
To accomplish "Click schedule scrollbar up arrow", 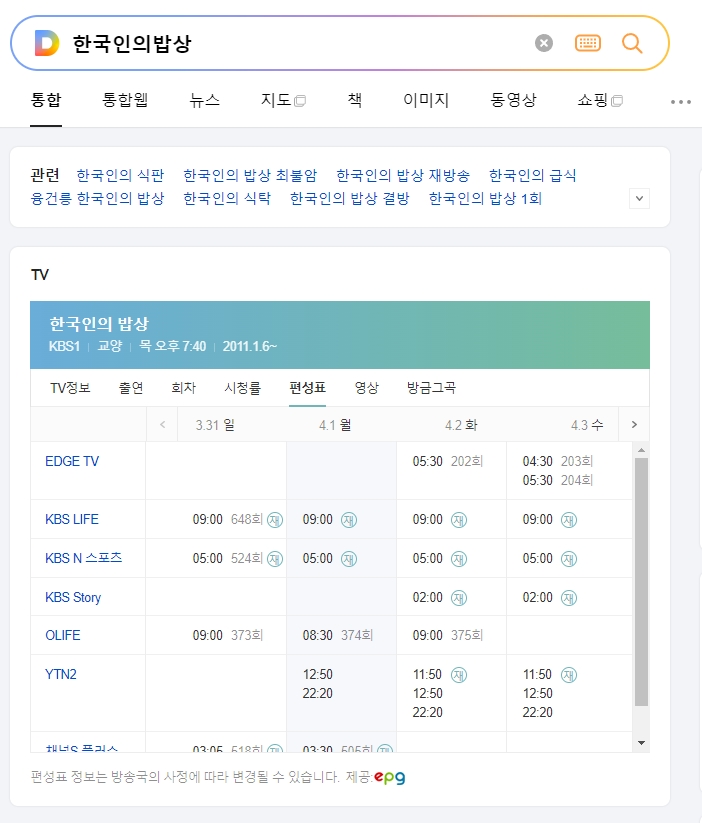I will (641, 450).
